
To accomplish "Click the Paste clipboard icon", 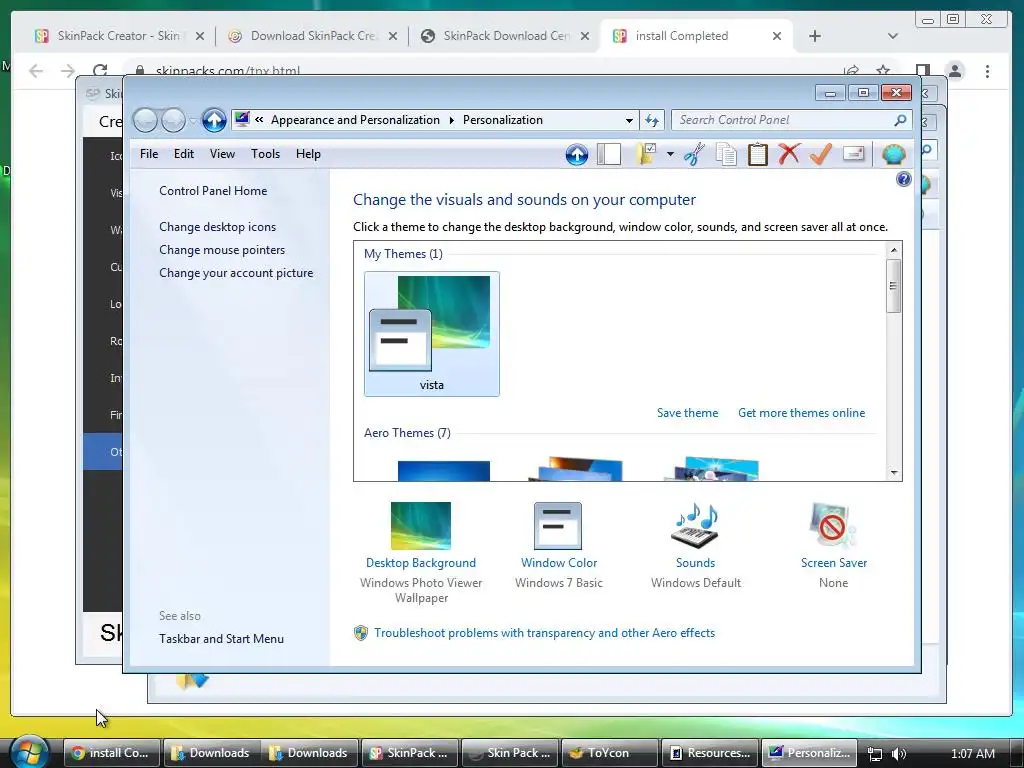I will (x=758, y=155).
